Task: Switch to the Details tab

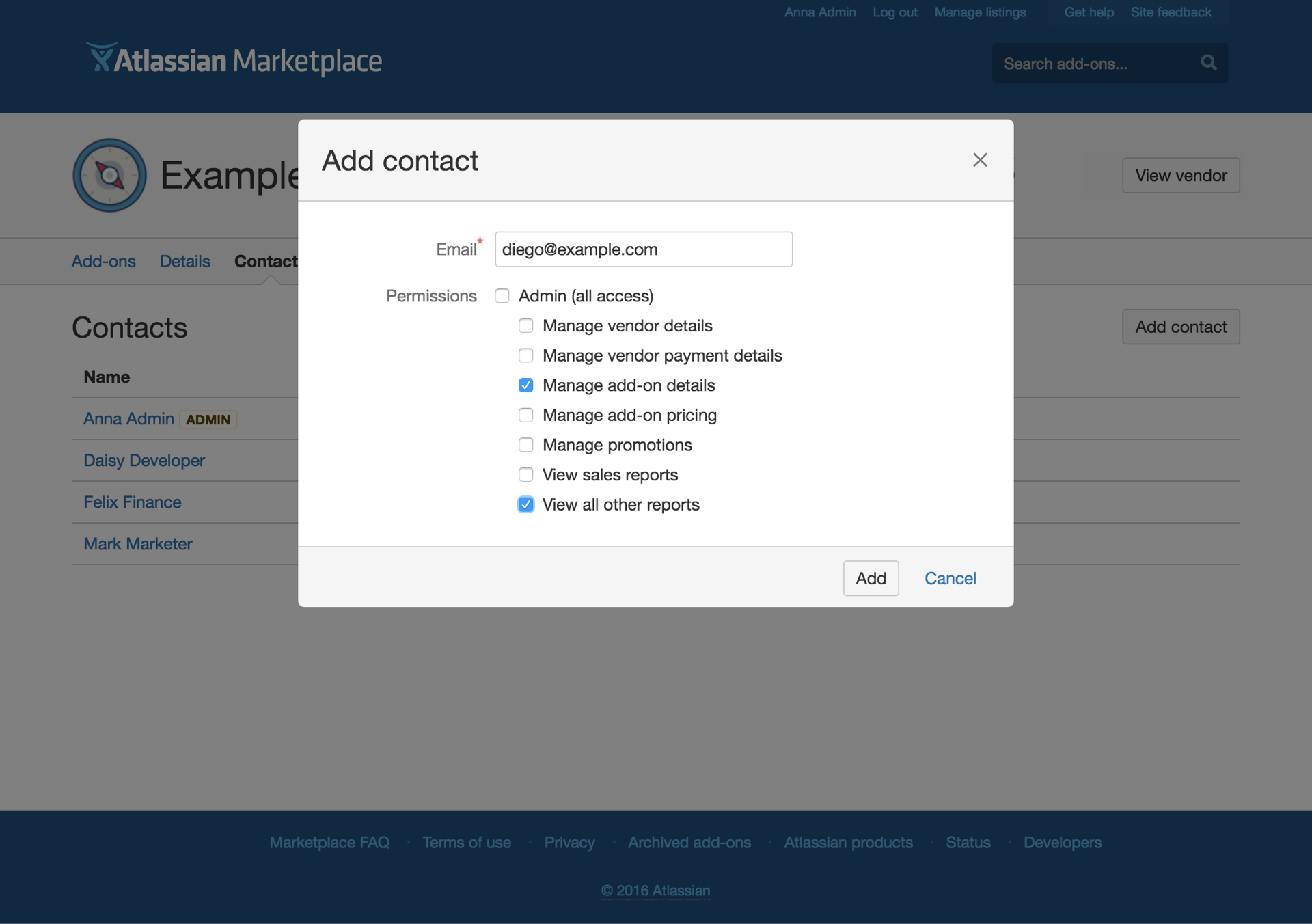Action: [184, 261]
